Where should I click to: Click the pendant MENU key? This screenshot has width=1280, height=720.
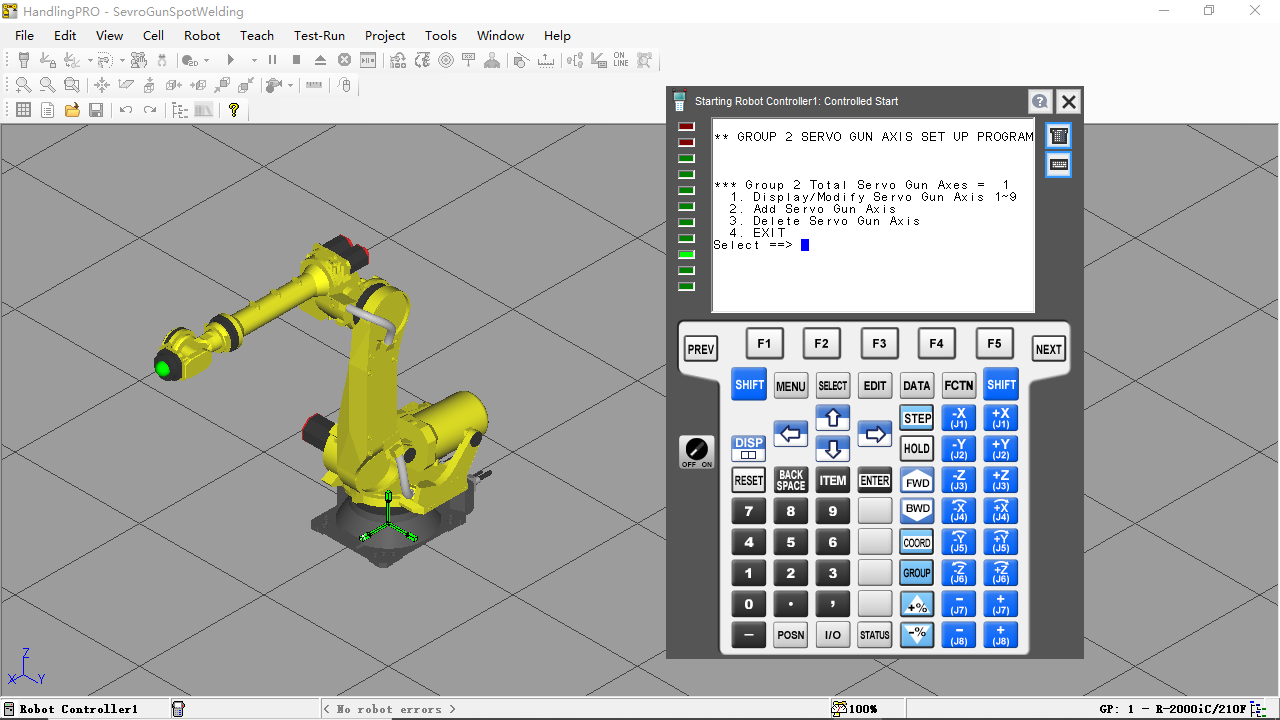tap(791, 386)
